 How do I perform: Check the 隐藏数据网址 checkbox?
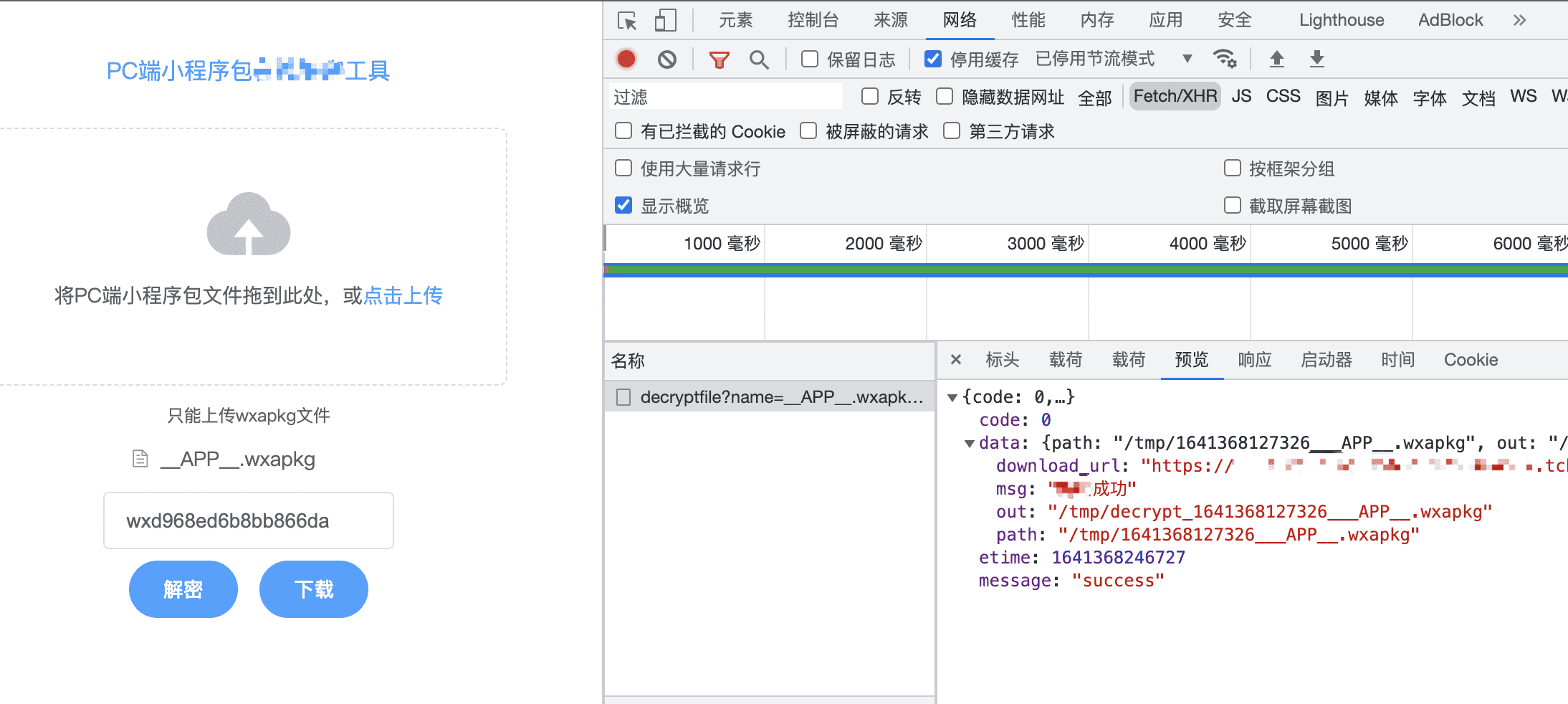pos(945,96)
